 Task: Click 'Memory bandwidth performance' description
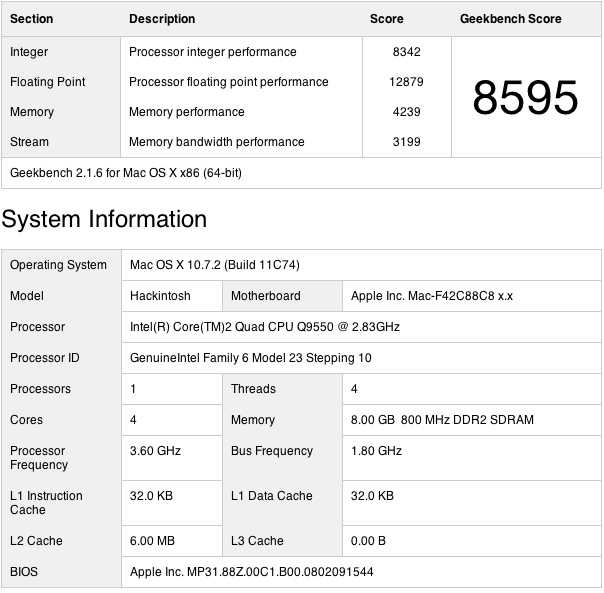(x=216, y=142)
